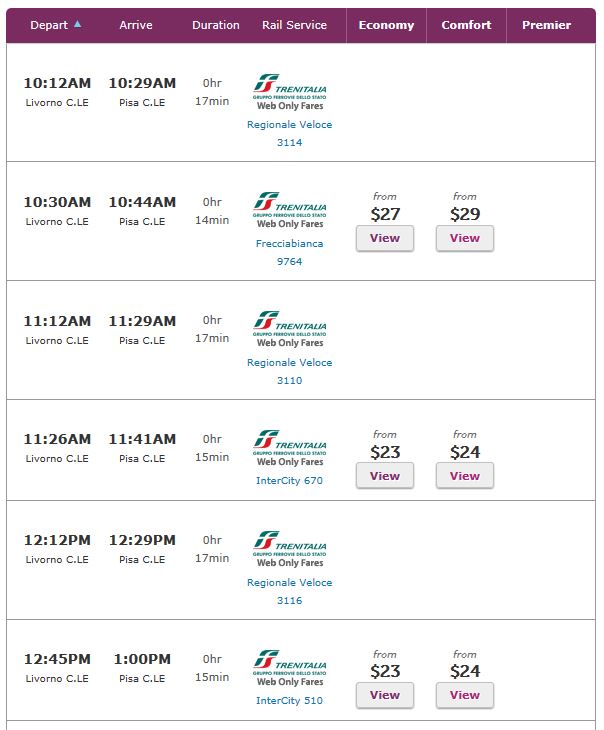The height and width of the screenshot is (730, 604).
Task: Click the Trenitalia logo for InterCity 670
Action: pos(289,448)
